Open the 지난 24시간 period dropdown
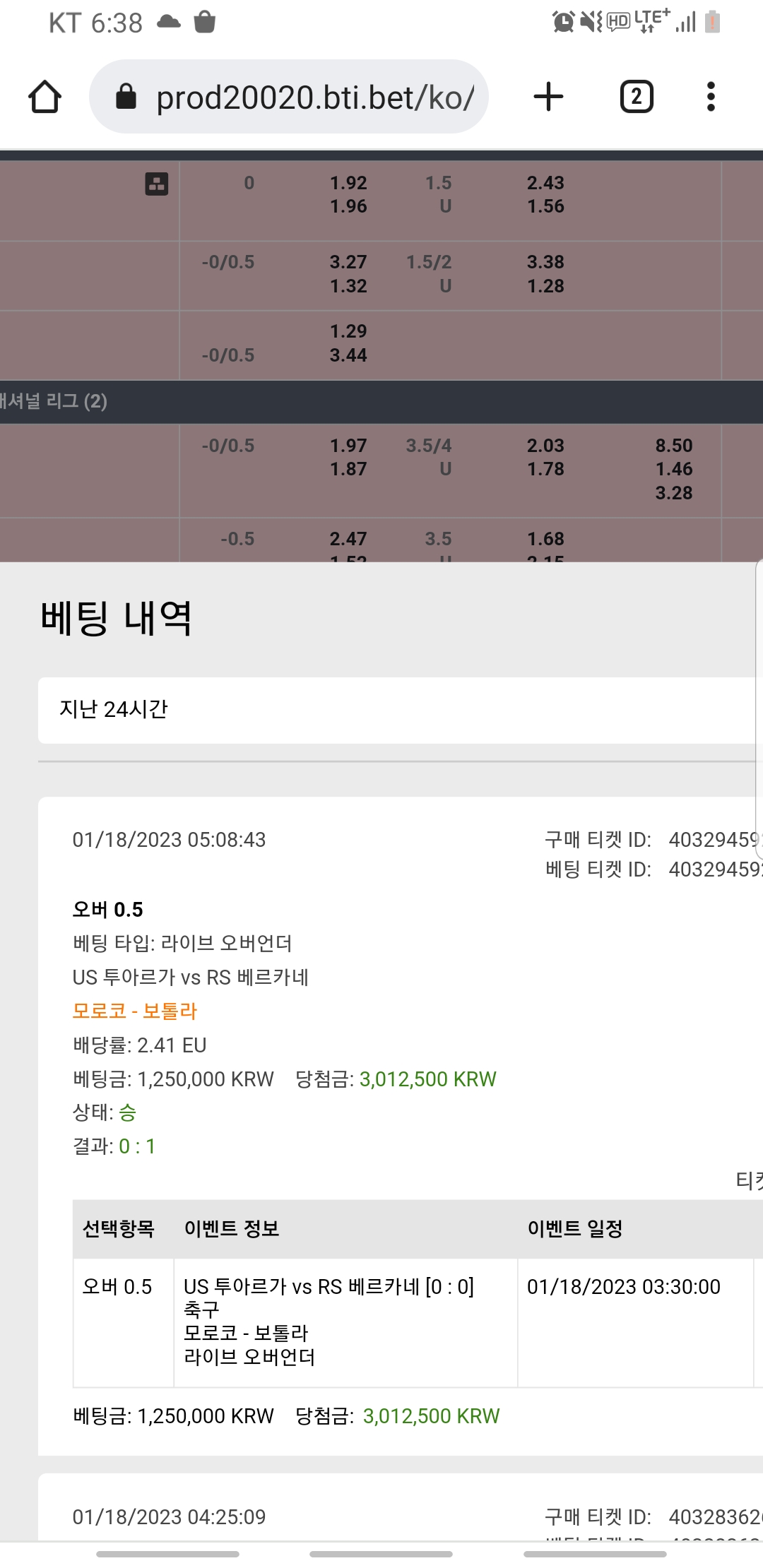The image size is (763, 1568). pyautogui.click(x=401, y=710)
